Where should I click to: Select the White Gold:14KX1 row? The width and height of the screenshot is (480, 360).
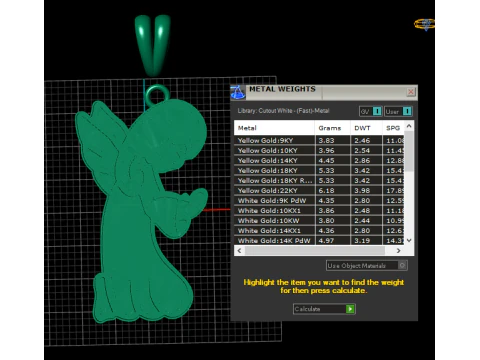[319, 230]
